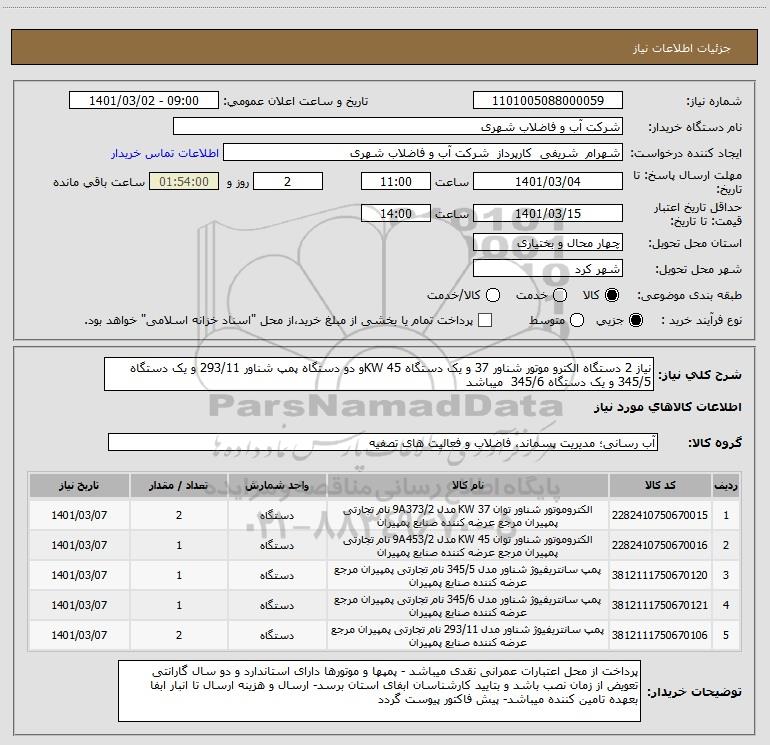The image size is (770, 745).
Task: Open buyer contact information link
Action: (x=165, y=153)
